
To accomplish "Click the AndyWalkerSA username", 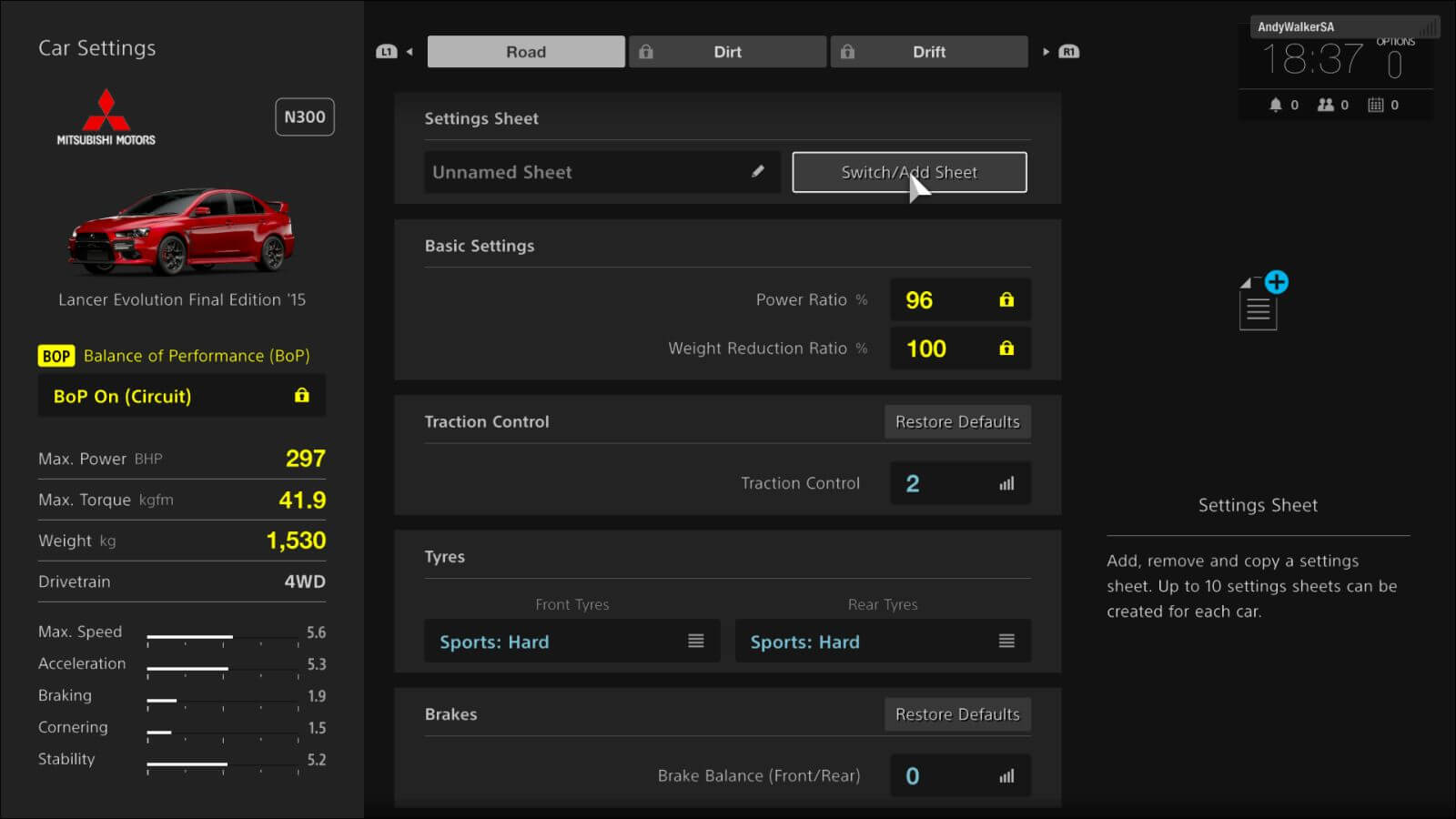I will pos(1296,26).
